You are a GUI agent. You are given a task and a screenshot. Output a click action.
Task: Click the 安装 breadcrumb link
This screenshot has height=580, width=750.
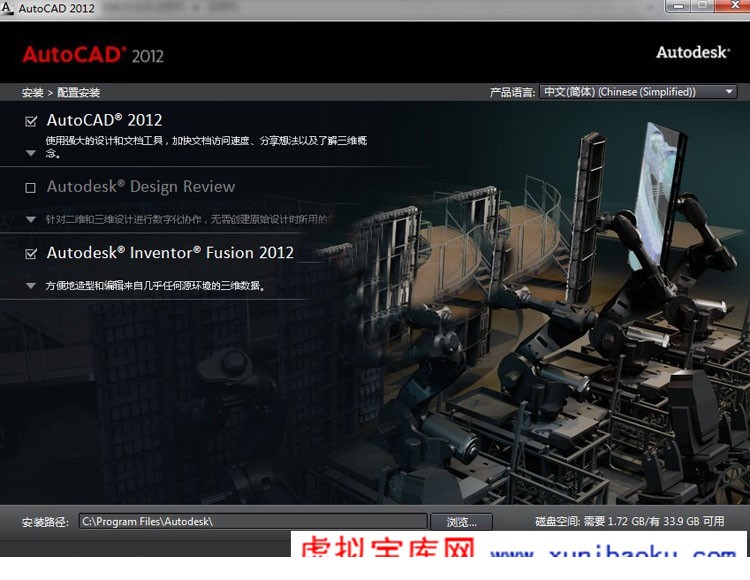(x=33, y=93)
